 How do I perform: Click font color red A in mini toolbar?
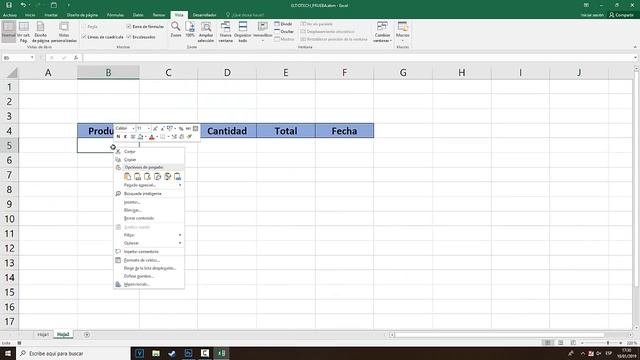pyautogui.click(x=151, y=137)
